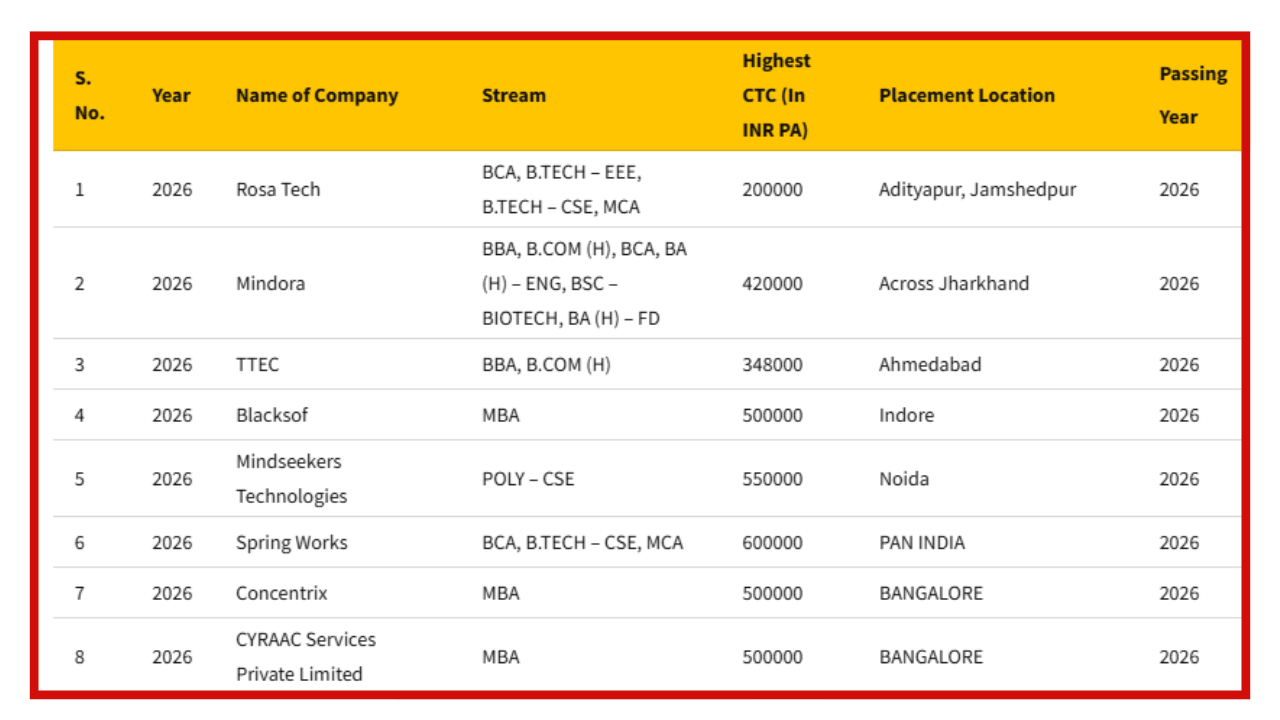
Task: Click 'Mindseekers Technologies' company name
Action: coord(291,479)
